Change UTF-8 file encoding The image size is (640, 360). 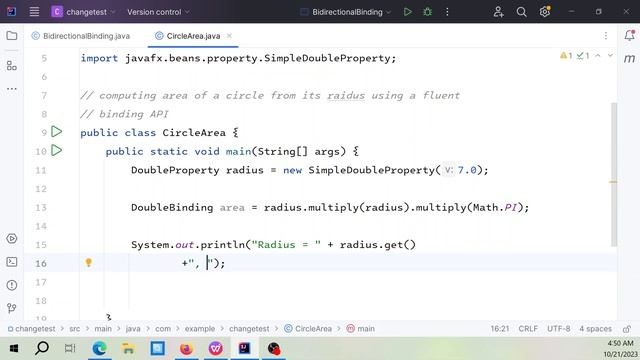(558, 329)
